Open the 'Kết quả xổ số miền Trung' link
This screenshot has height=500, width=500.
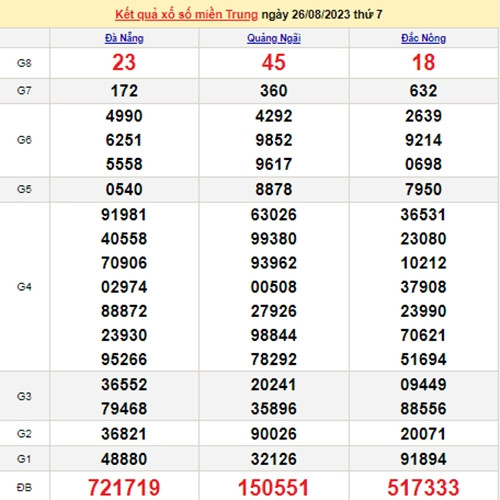[x=186, y=15]
